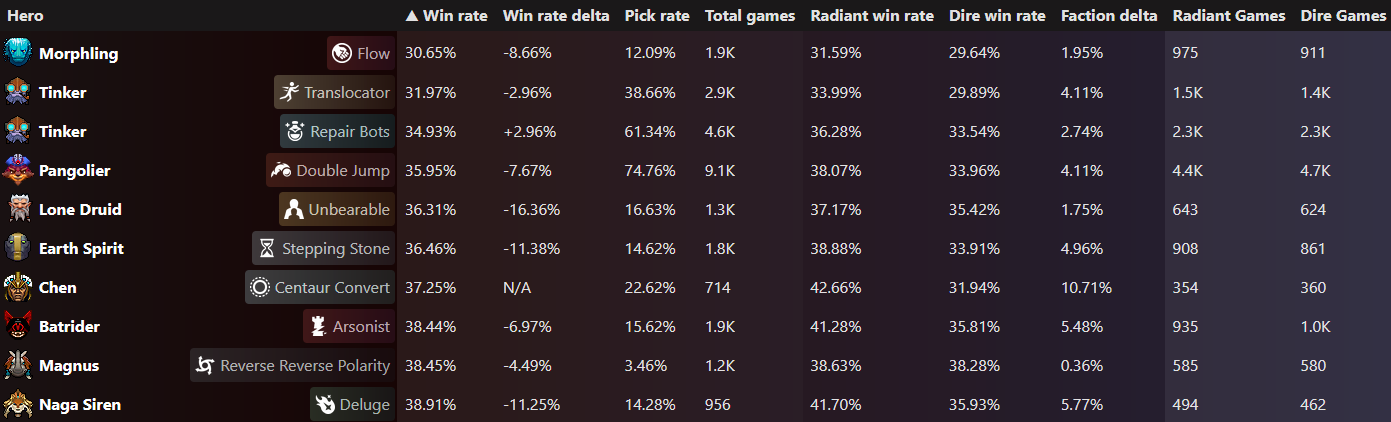Click the Stepping Stone facet badge
Image resolution: width=1391 pixels, height=422 pixels.
point(323,248)
